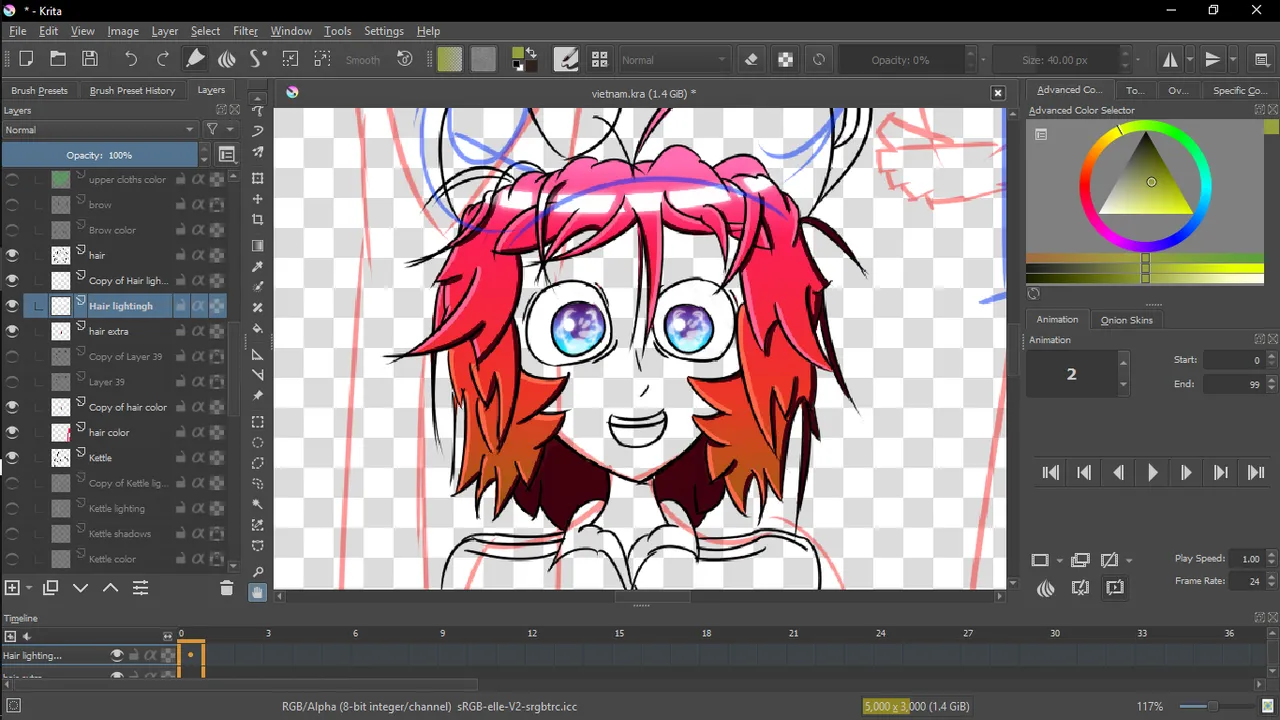
Task: Create a new document from the toolbar
Action: tap(26, 59)
